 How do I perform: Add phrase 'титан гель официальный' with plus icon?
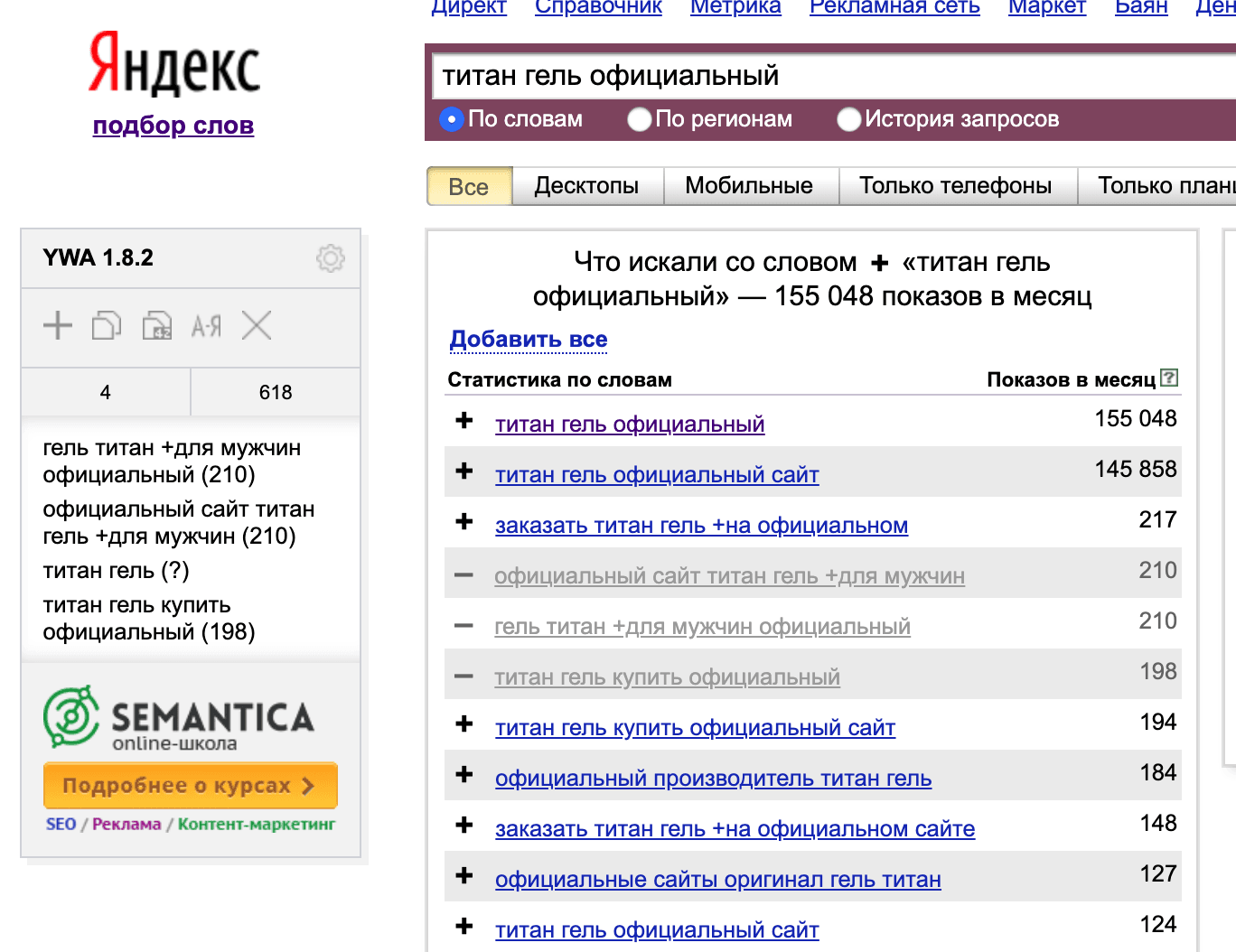point(464,420)
